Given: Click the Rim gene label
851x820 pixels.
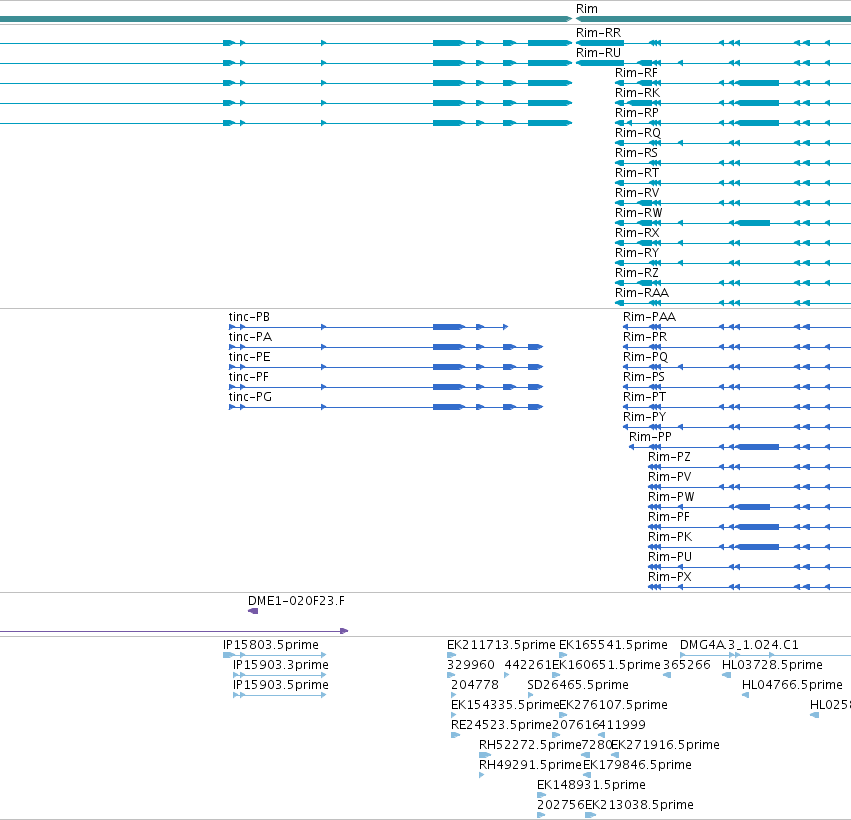Looking at the screenshot, I should tap(587, 9).
